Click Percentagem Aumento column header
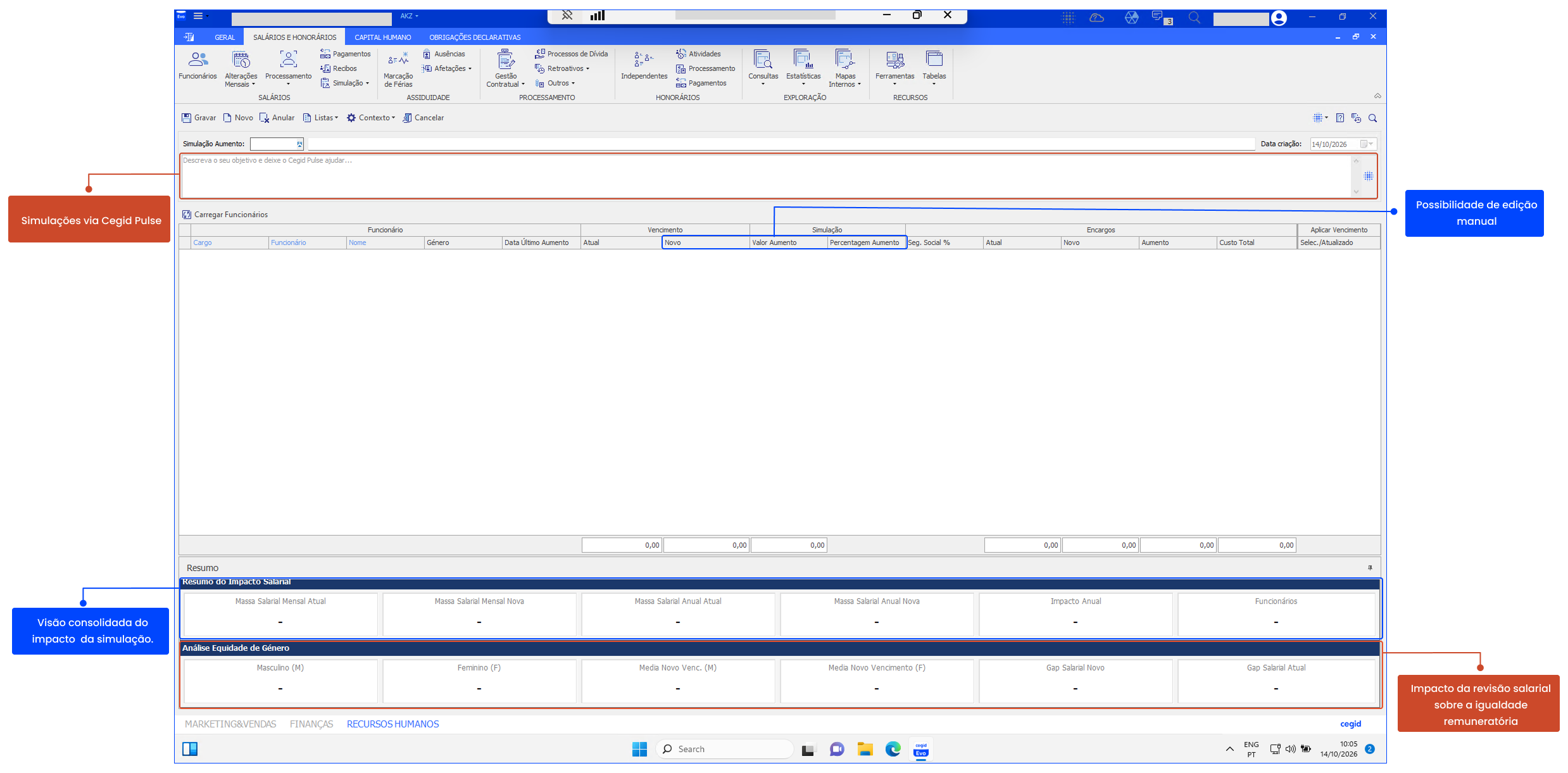Image resolution: width=1568 pixels, height=773 pixels. pos(866,243)
